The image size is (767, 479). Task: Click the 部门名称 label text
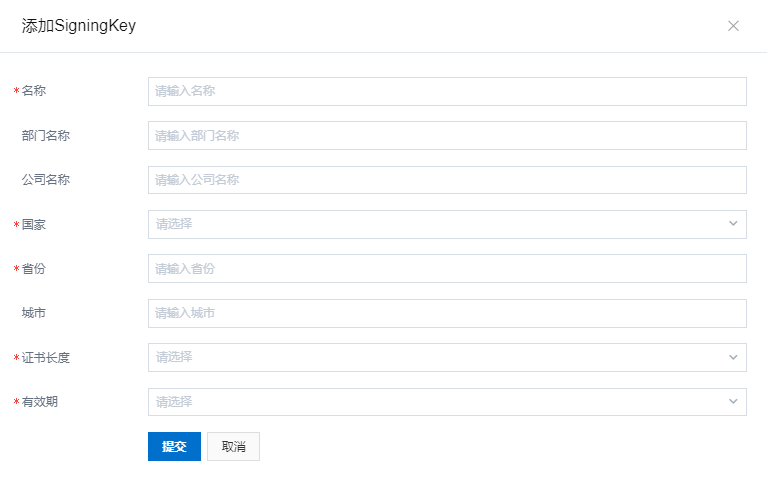tap(46, 135)
